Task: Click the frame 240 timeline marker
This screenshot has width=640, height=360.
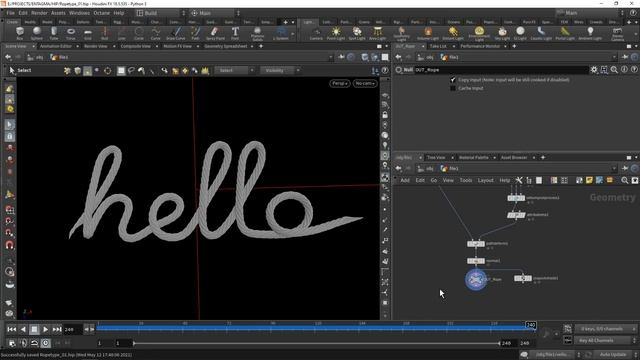Action: [x=531, y=325]
